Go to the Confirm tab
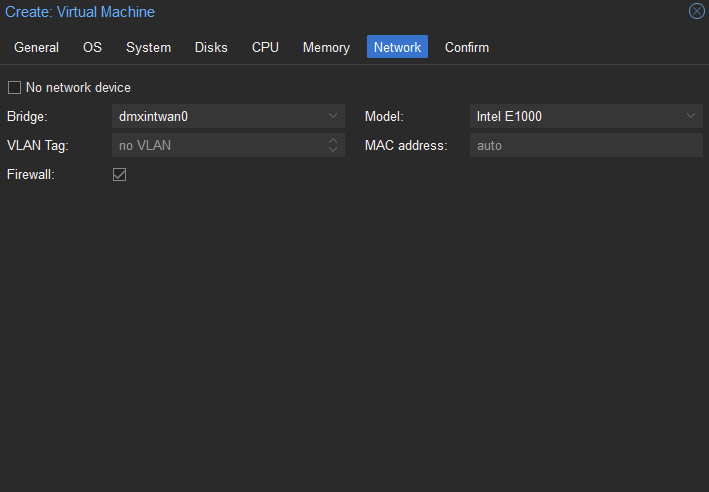Viewport: 709px width, 492px height. coord(467,47)
